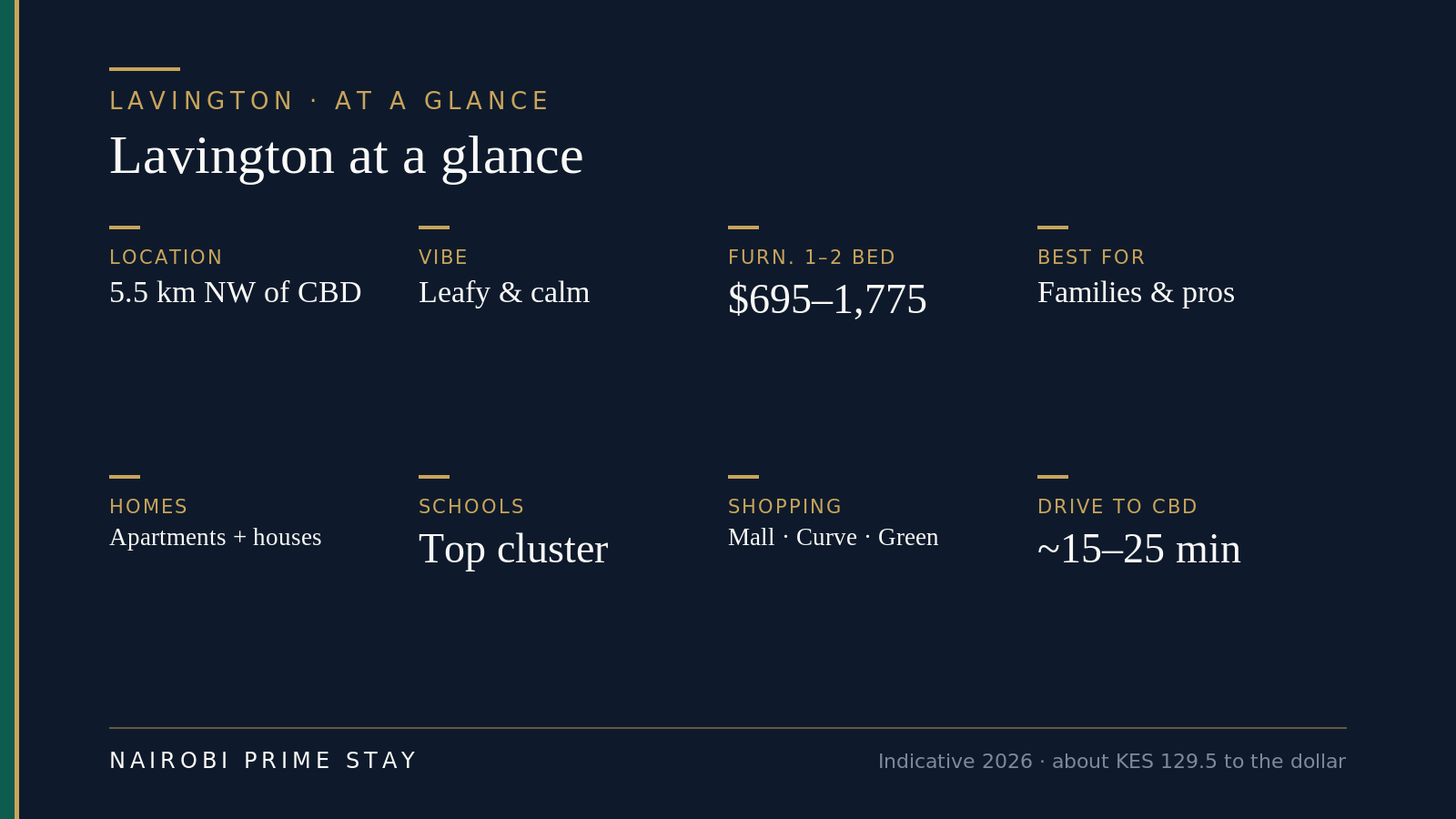Select the Apartments + houses text

pyautogui.click(x=216, y=537)
